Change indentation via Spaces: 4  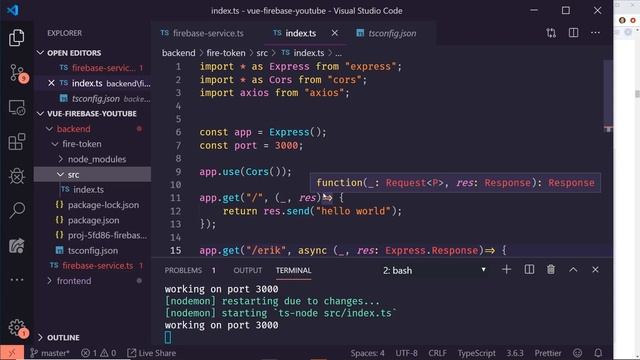point(367,353)
